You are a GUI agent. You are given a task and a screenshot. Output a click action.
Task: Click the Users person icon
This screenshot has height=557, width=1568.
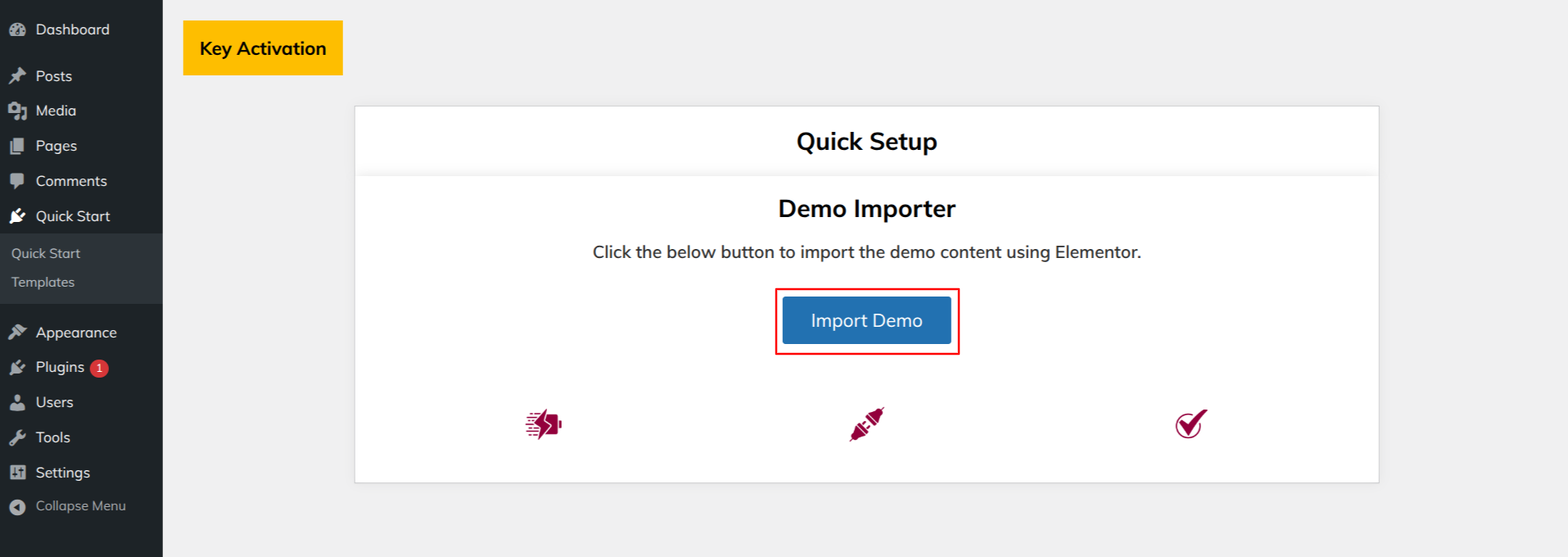[17, 403]
